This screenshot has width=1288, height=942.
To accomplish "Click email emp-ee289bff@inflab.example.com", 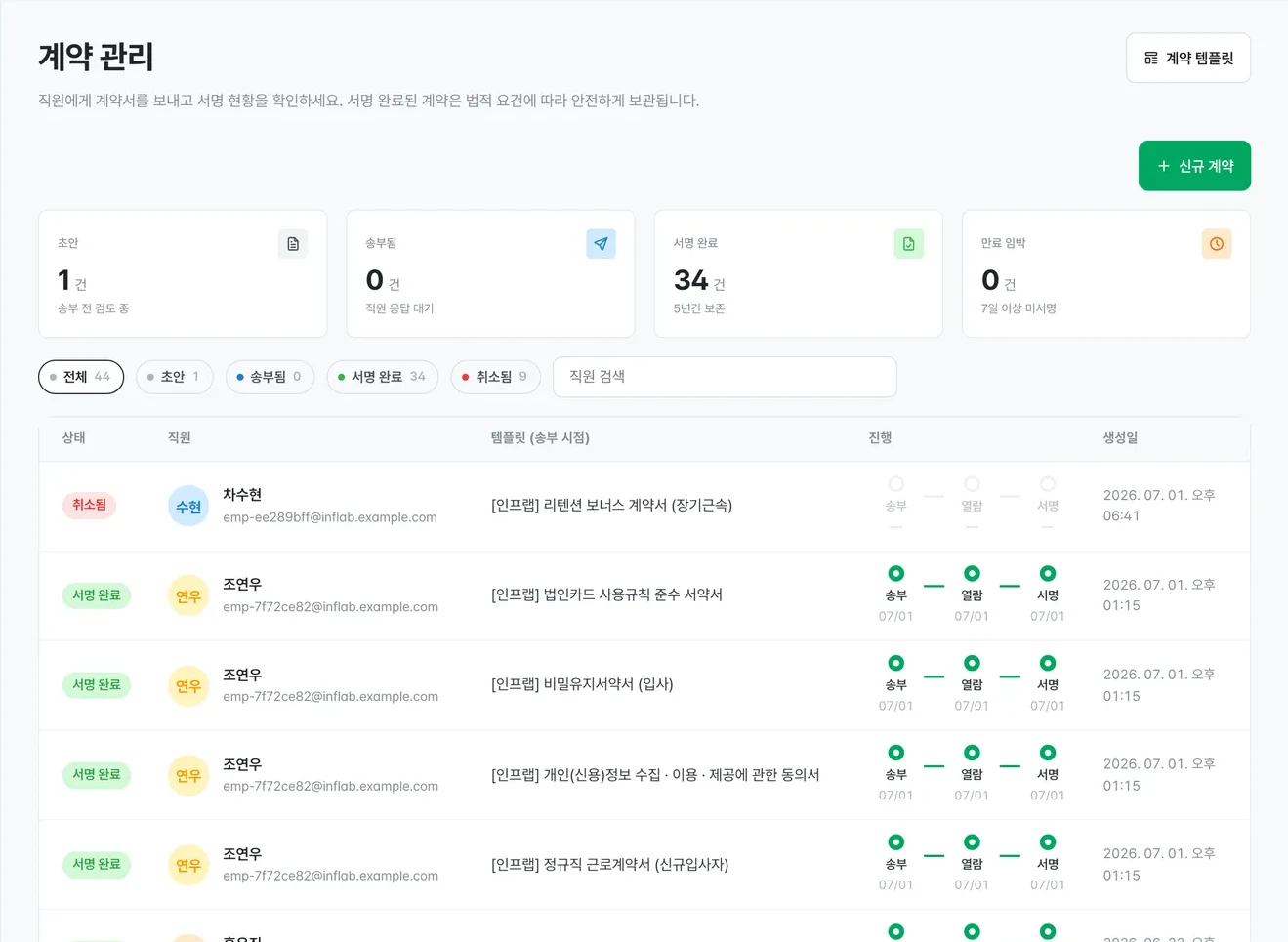I will tap(330, 517).
